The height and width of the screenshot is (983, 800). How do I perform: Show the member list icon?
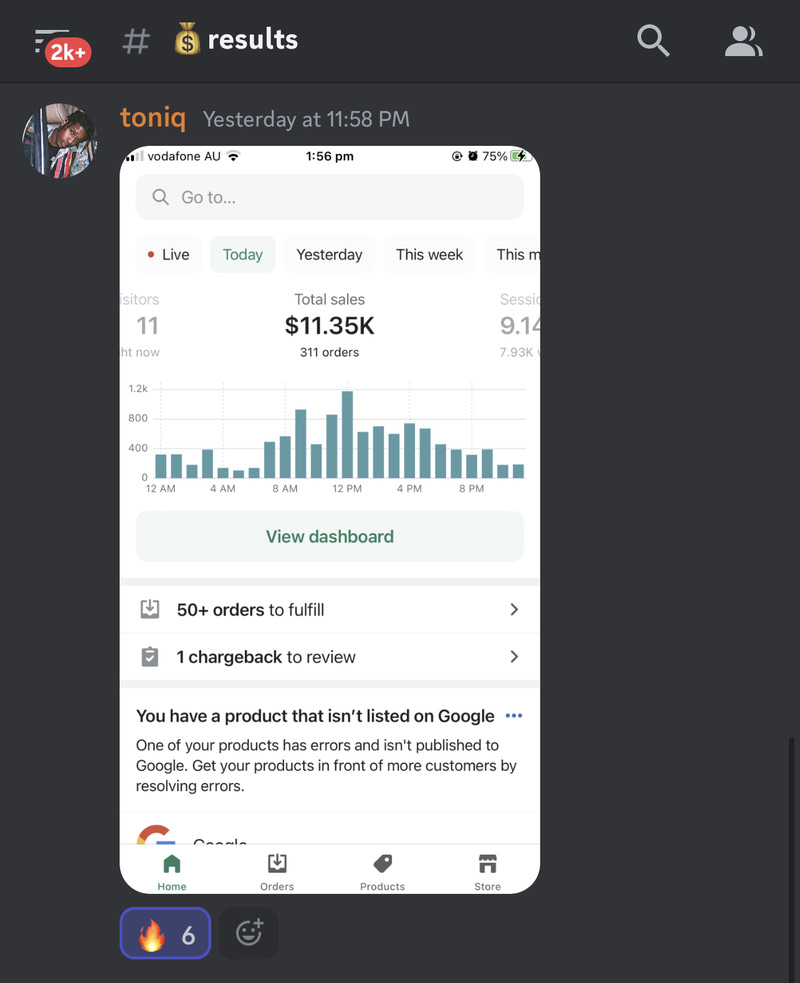click(x=743, y=41)
